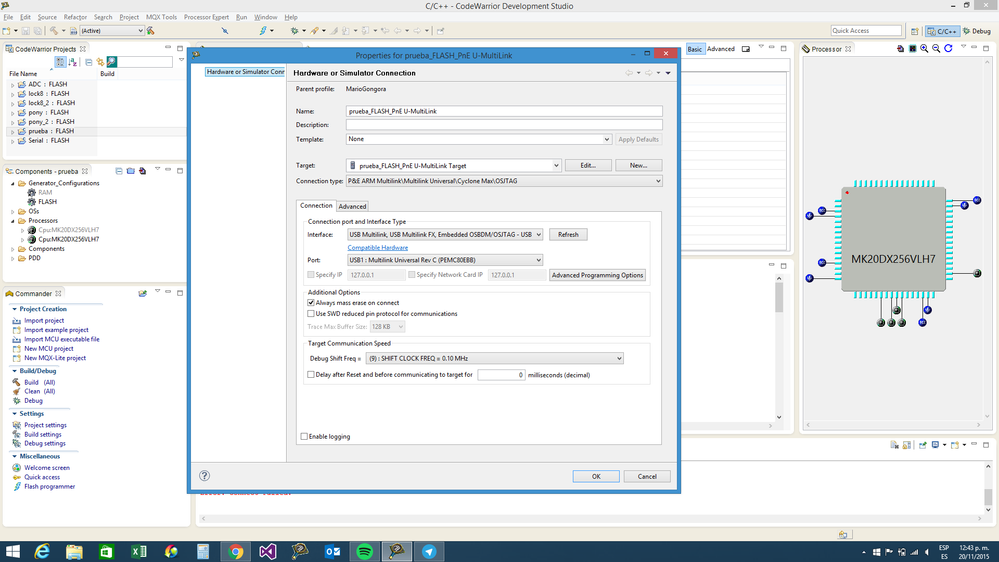Open the Template dropdown

(x=606, y=139)
